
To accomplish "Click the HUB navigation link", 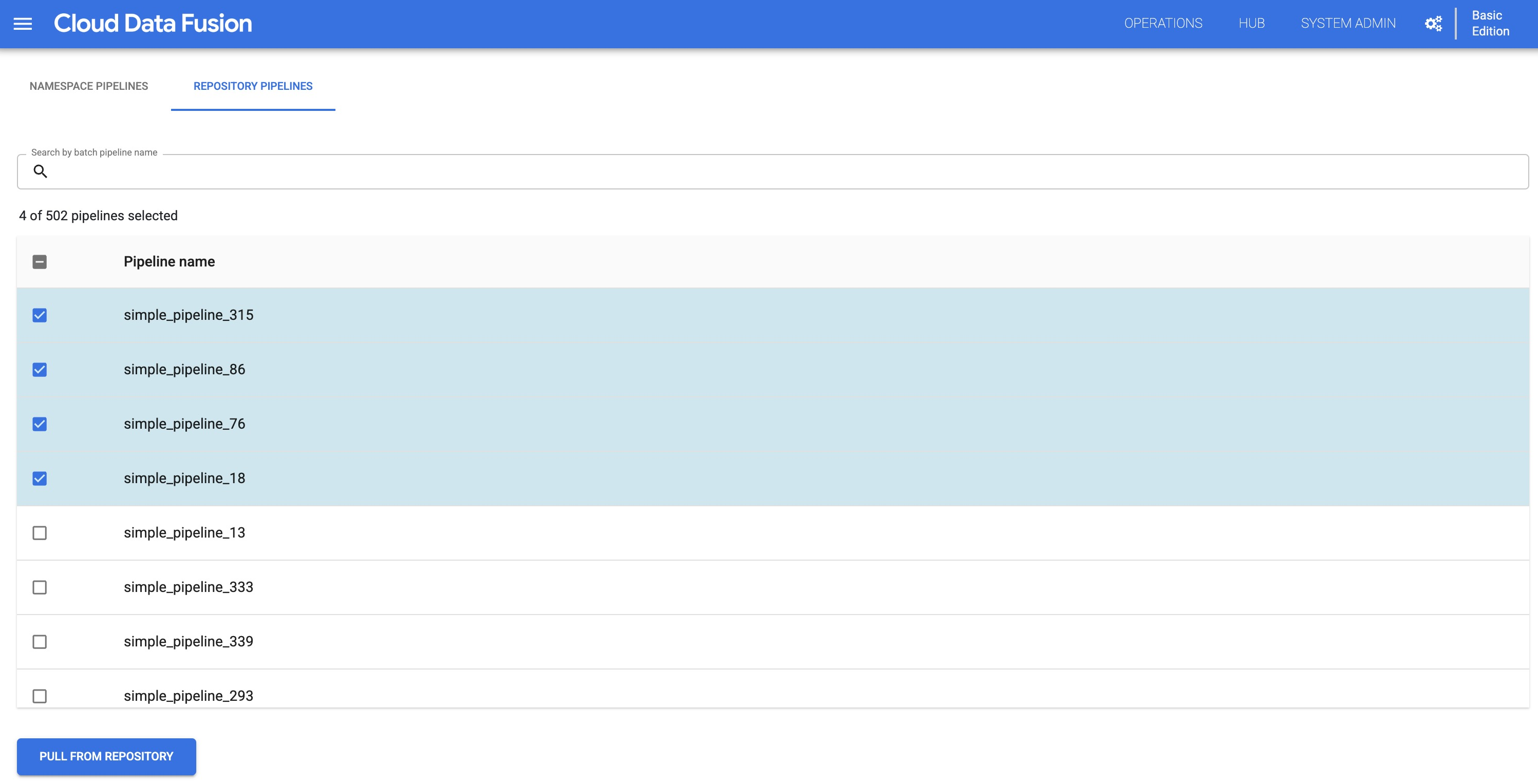I will coord(1251,23).
